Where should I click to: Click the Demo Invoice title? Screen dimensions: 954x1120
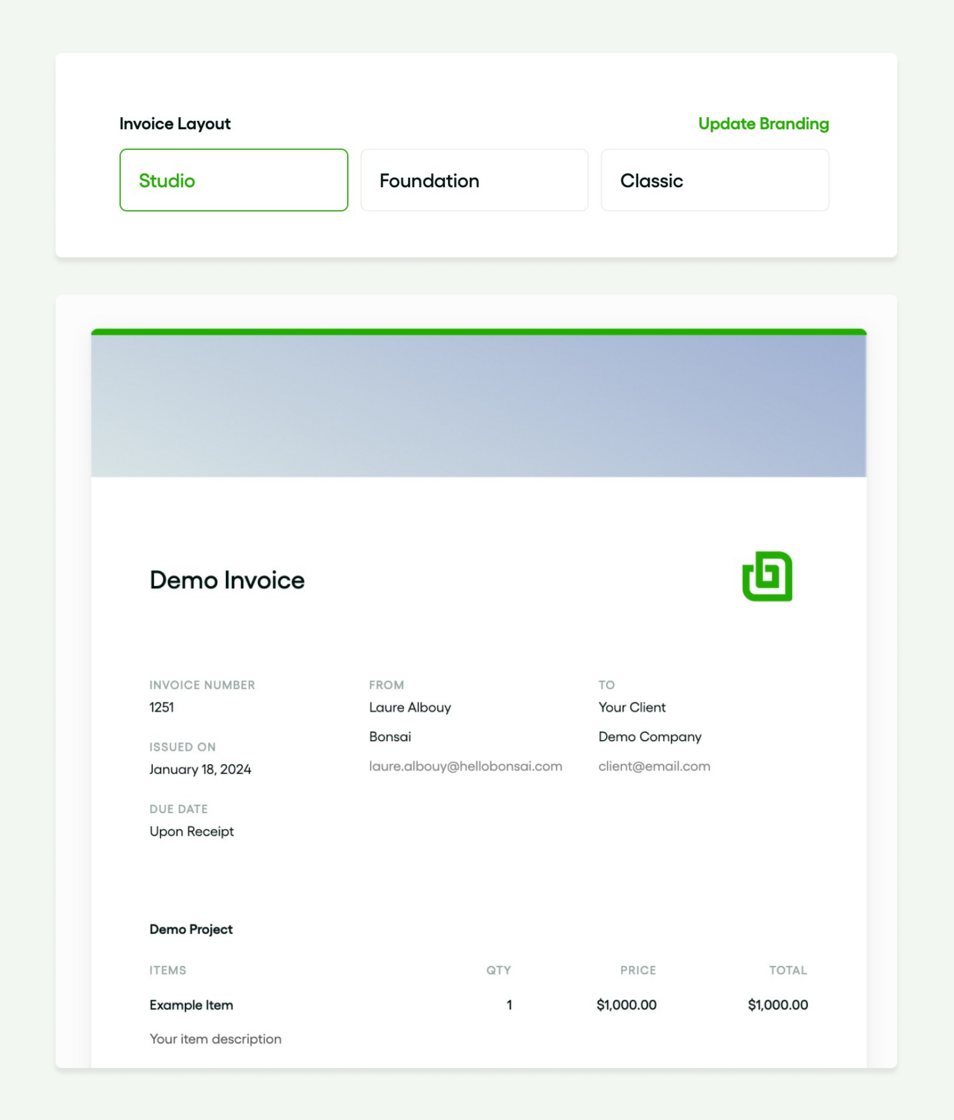click(x=227, y=580)
